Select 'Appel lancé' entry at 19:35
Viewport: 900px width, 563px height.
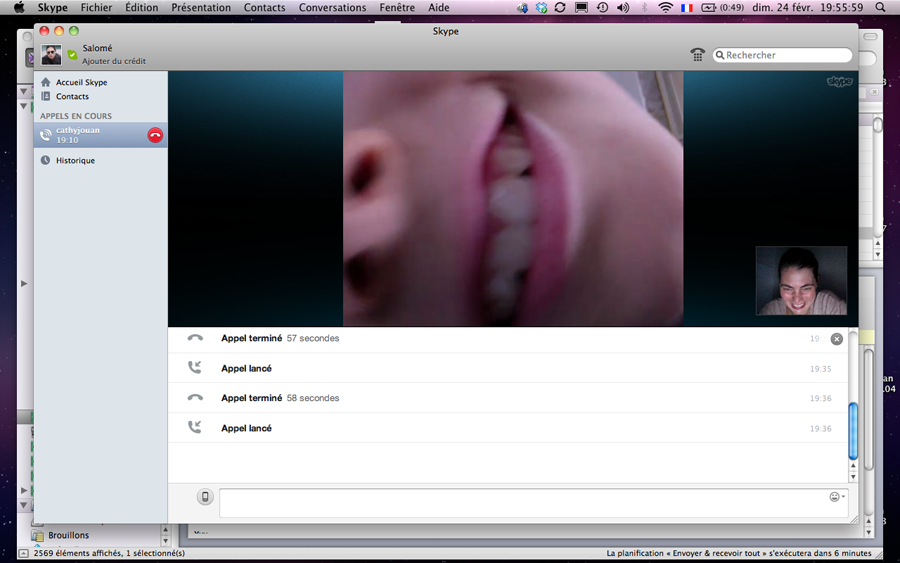tap(509, 368)
